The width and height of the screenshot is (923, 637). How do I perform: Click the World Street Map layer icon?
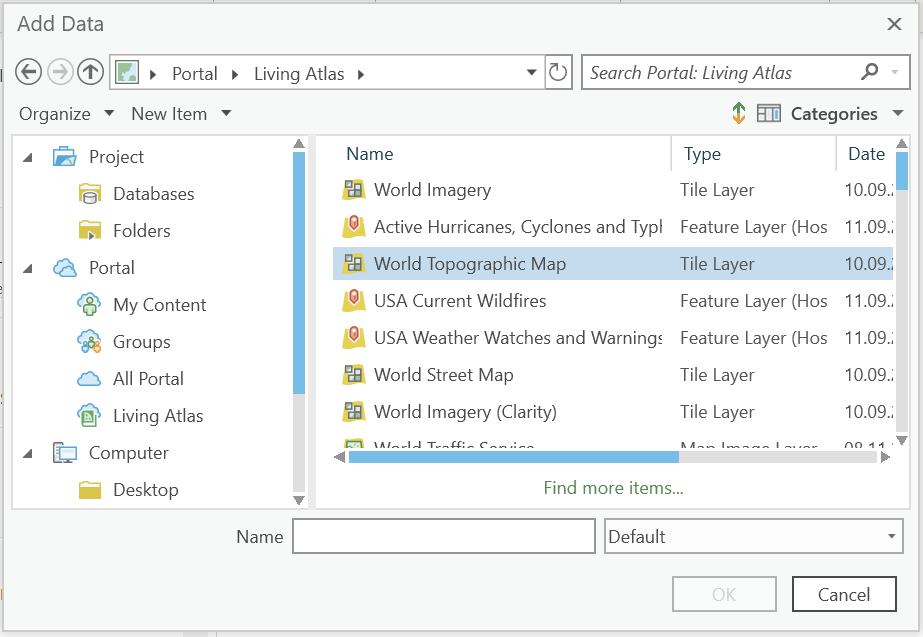(354, 374)
